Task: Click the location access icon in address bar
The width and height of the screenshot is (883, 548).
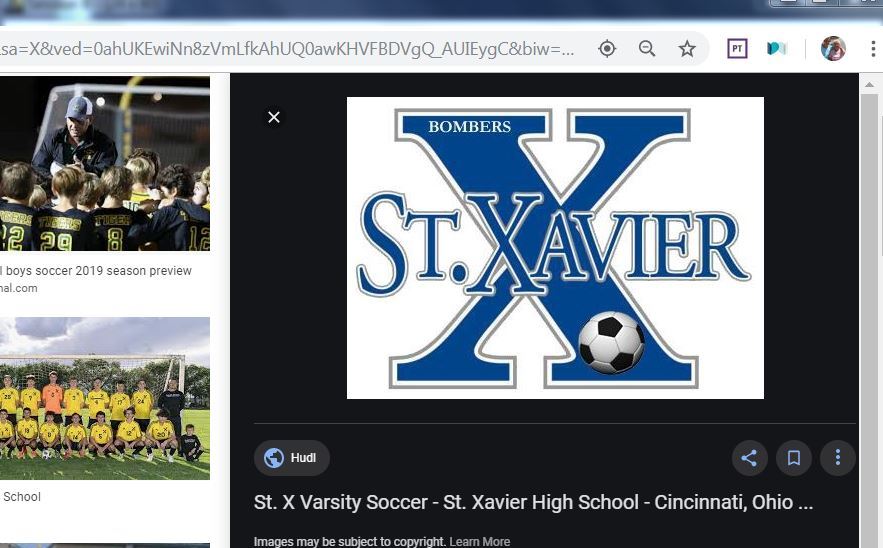Action: pos(607,49)
